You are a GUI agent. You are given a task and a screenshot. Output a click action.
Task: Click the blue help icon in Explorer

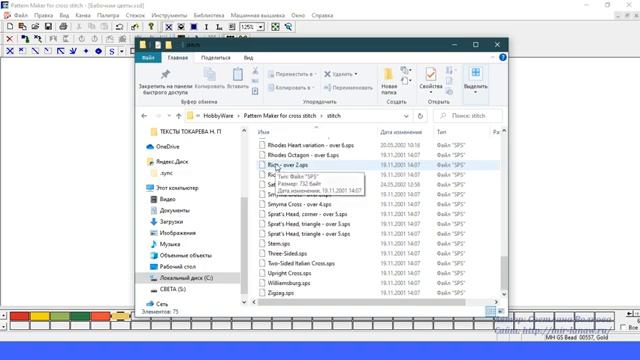(x=503, y=58)
